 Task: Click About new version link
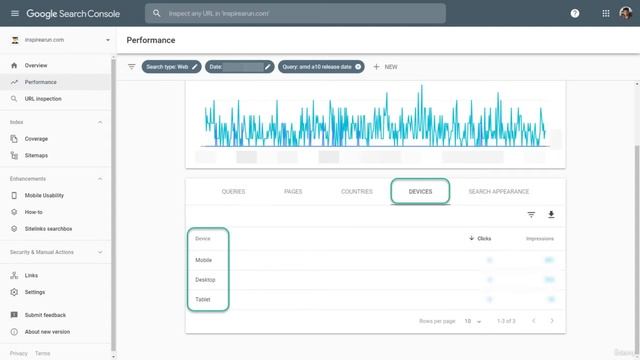47,332
